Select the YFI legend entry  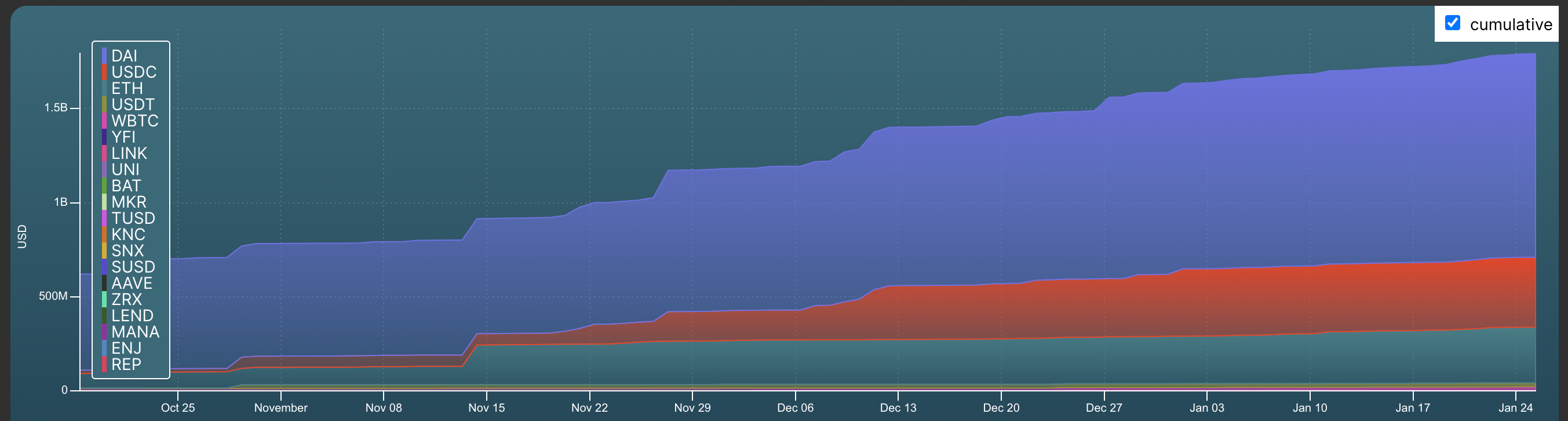(119, 137)
